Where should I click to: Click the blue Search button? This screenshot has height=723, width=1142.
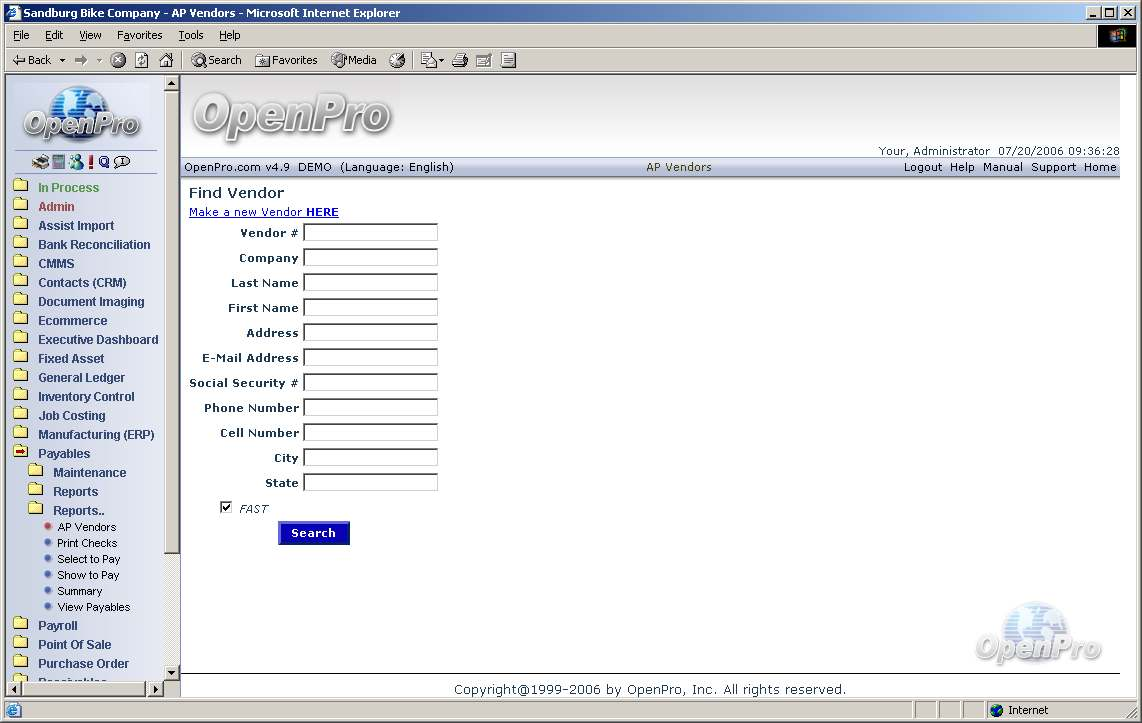tap(313, 533)
